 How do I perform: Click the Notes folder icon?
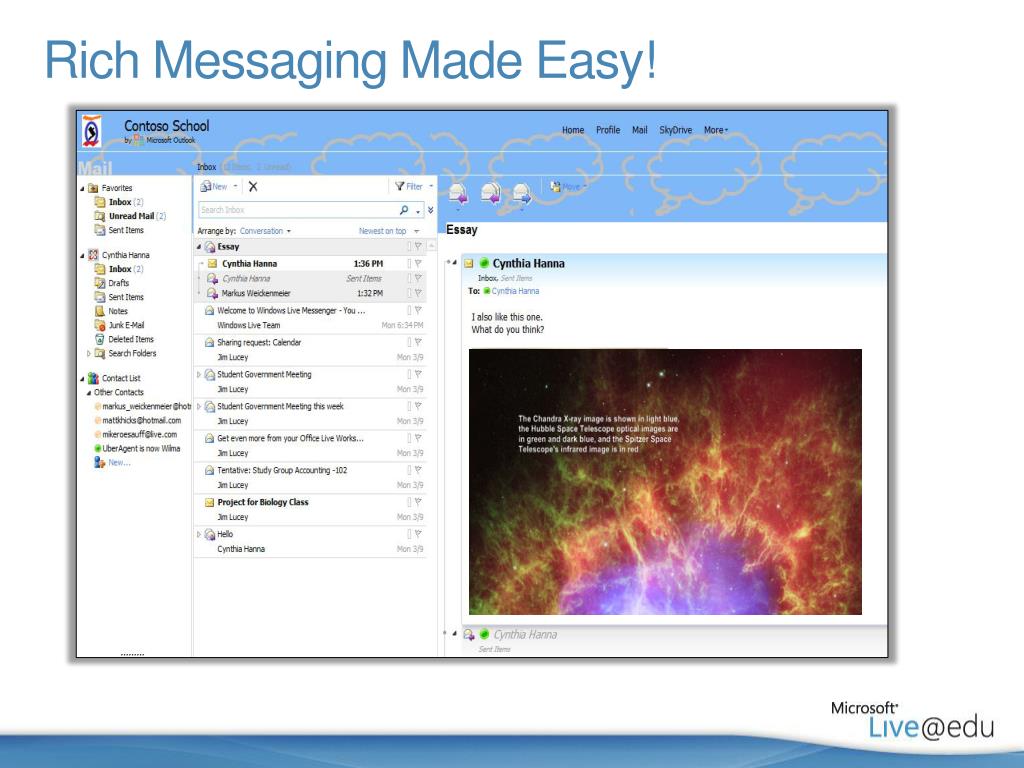point(100,311)
